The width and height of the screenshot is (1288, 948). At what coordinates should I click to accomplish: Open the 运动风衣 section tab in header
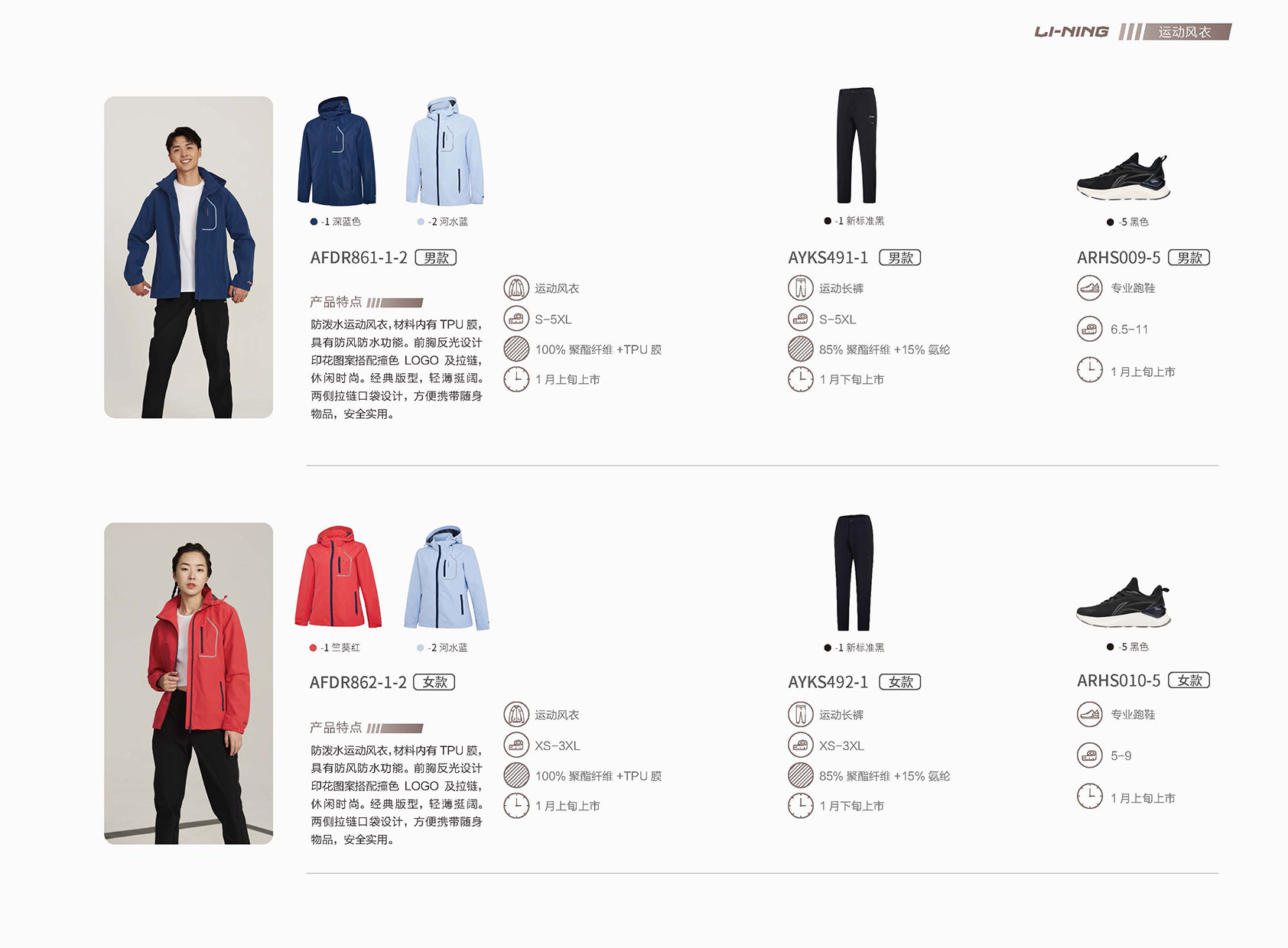point(1186,31)
